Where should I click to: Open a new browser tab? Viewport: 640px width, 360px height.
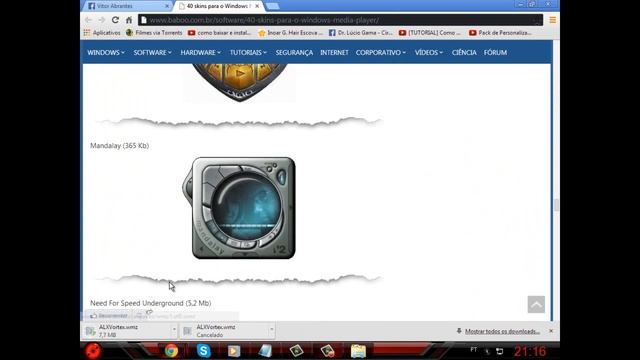(x=272, y=6)
